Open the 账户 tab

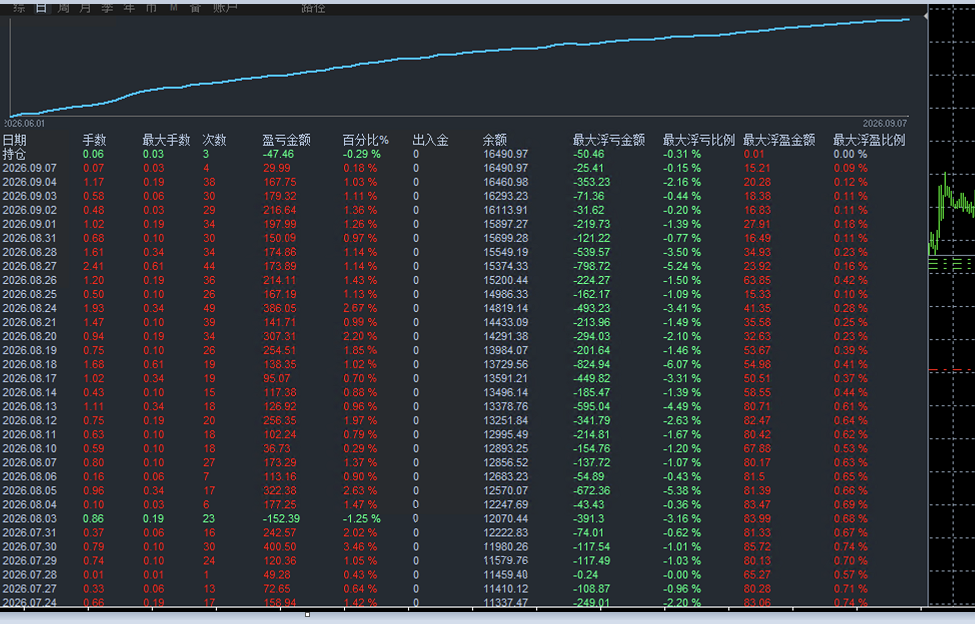(x=224, y=7)
